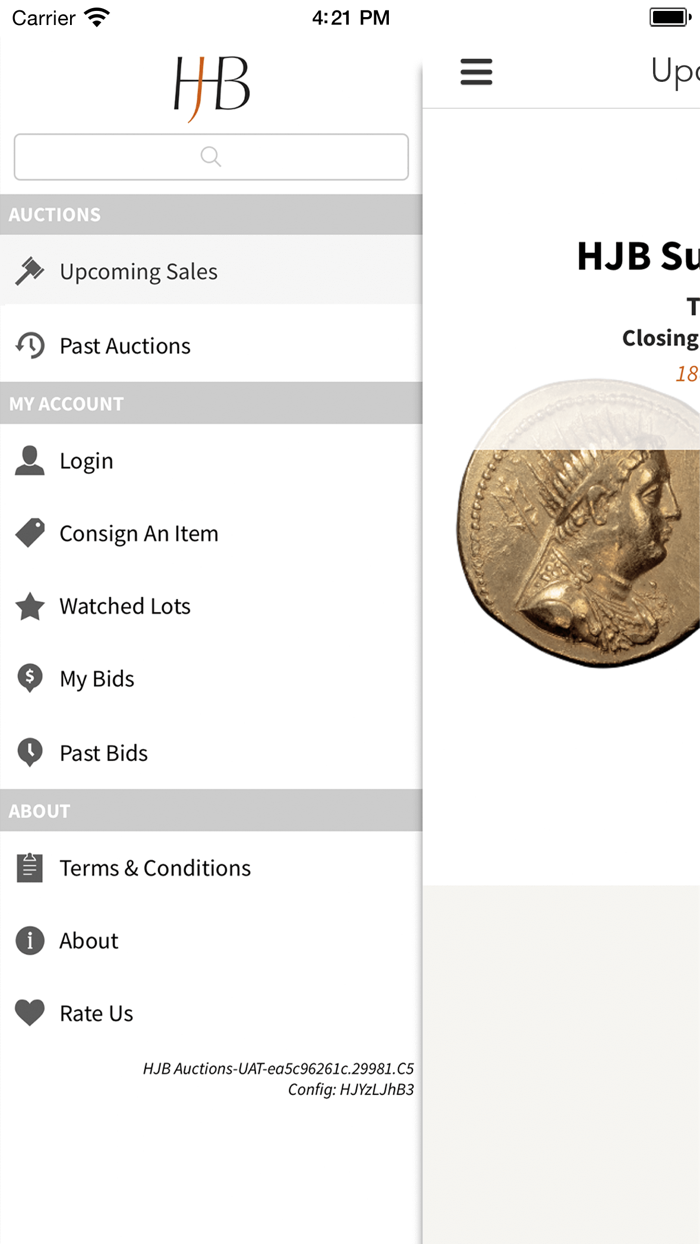Screen dimensions: 700x1244
Task: Select the Upcoming Sales gavel icon
Action: tap(29, 270)
